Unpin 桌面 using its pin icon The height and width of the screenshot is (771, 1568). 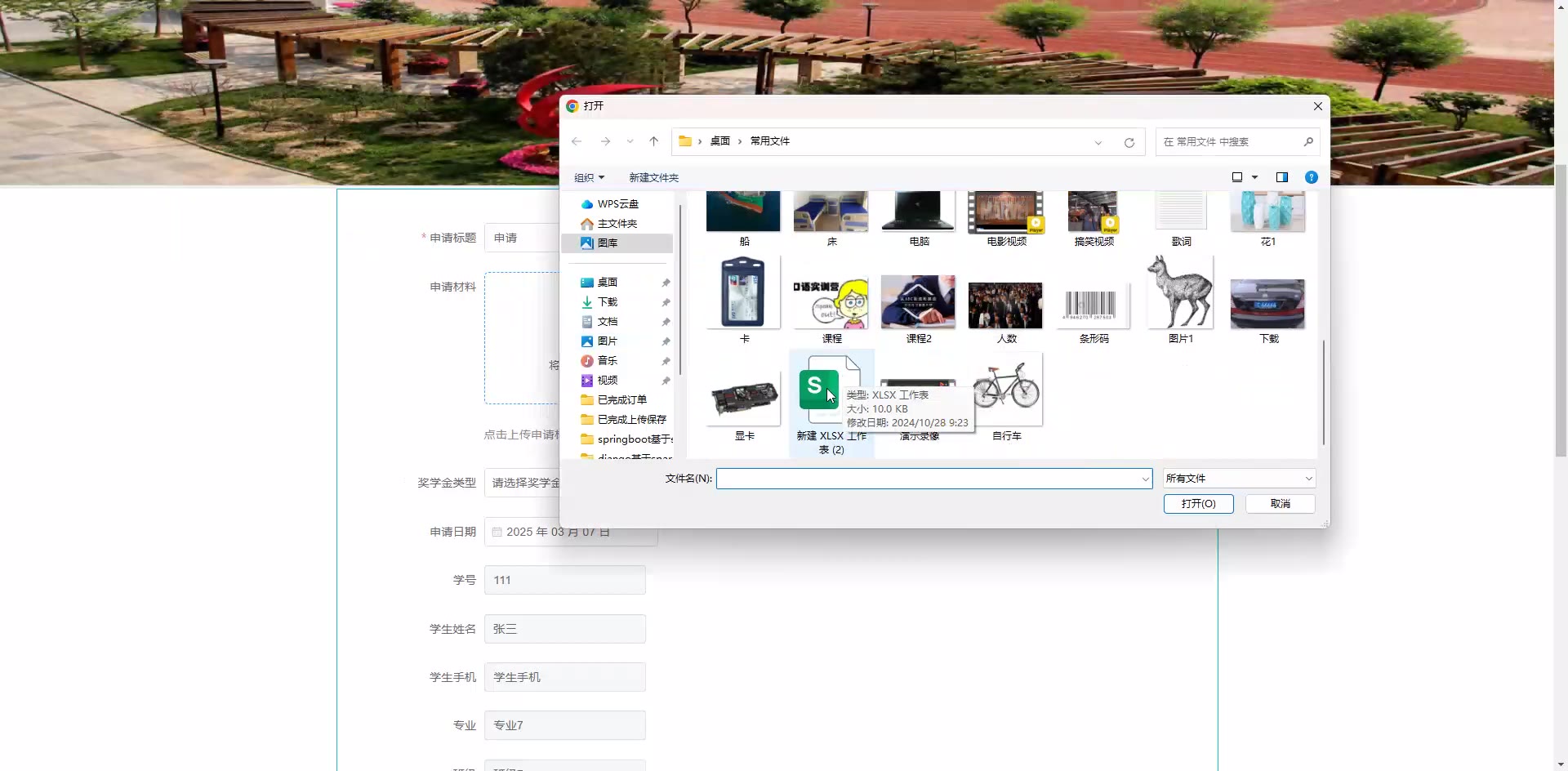666,283
